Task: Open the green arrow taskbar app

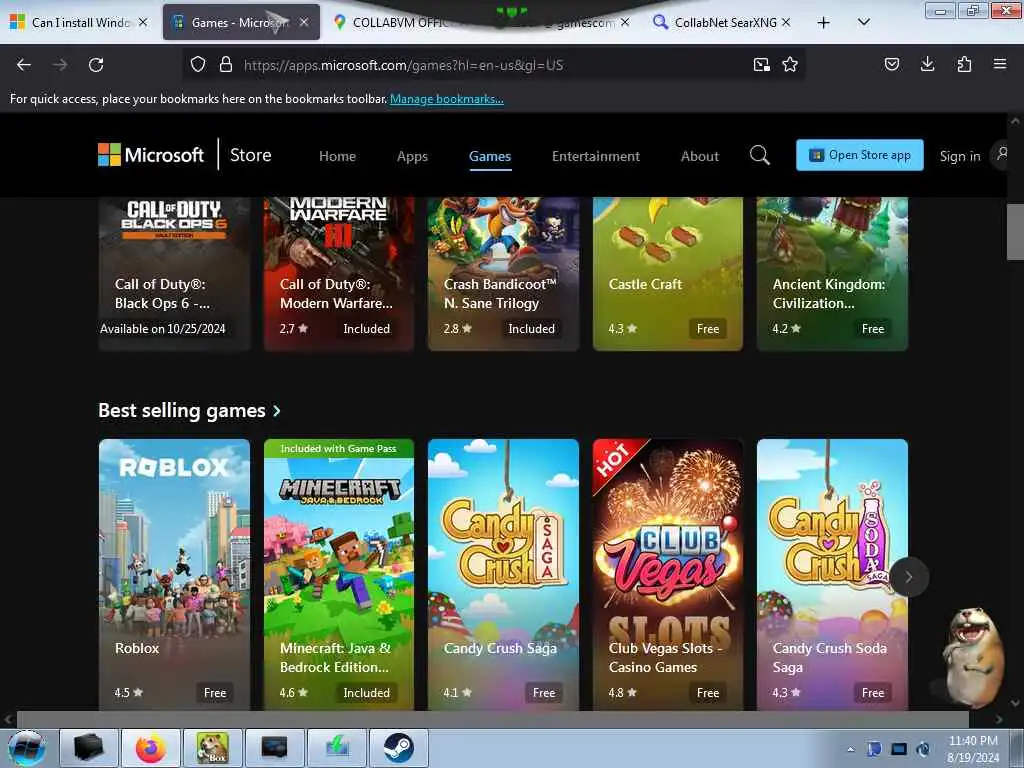Action: pos(337,748)
